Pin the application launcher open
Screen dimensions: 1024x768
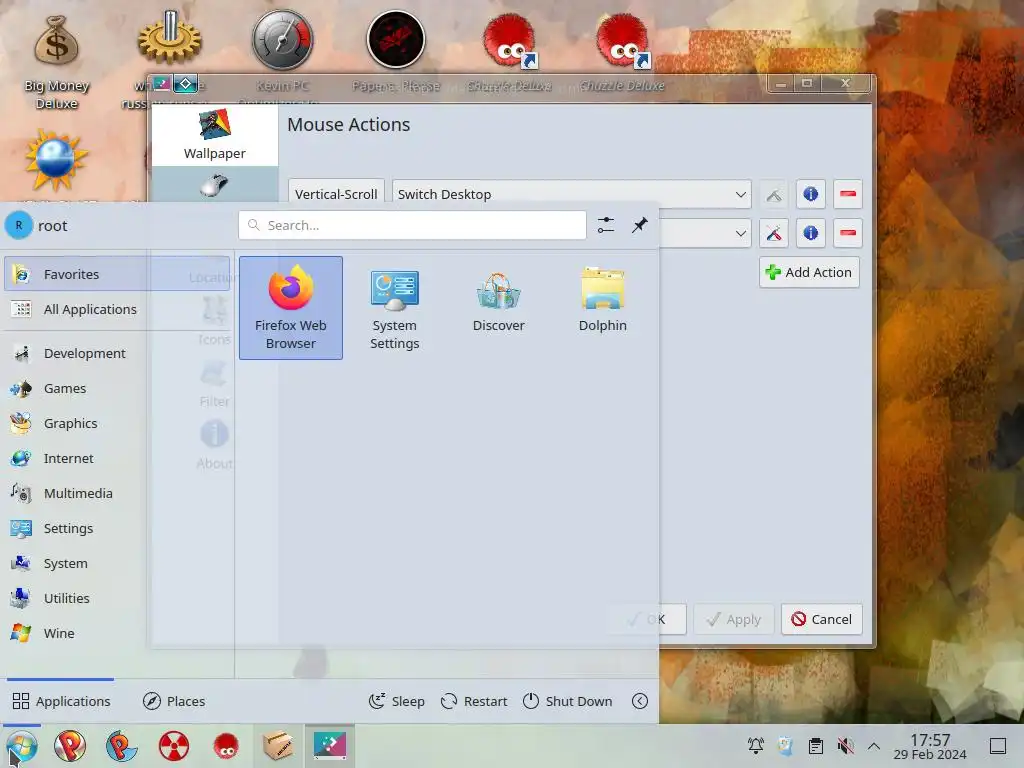pyautogui.click(x=639, y=225)
